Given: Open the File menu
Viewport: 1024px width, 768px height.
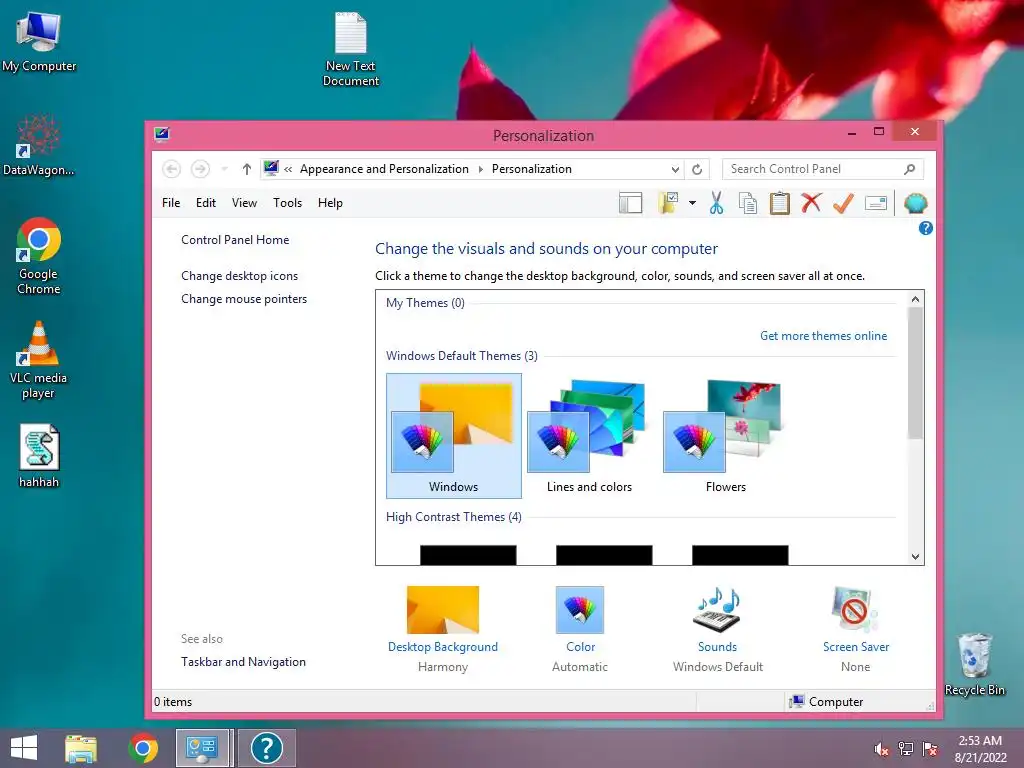Looking at the screenshot, I should pos(171,203).
